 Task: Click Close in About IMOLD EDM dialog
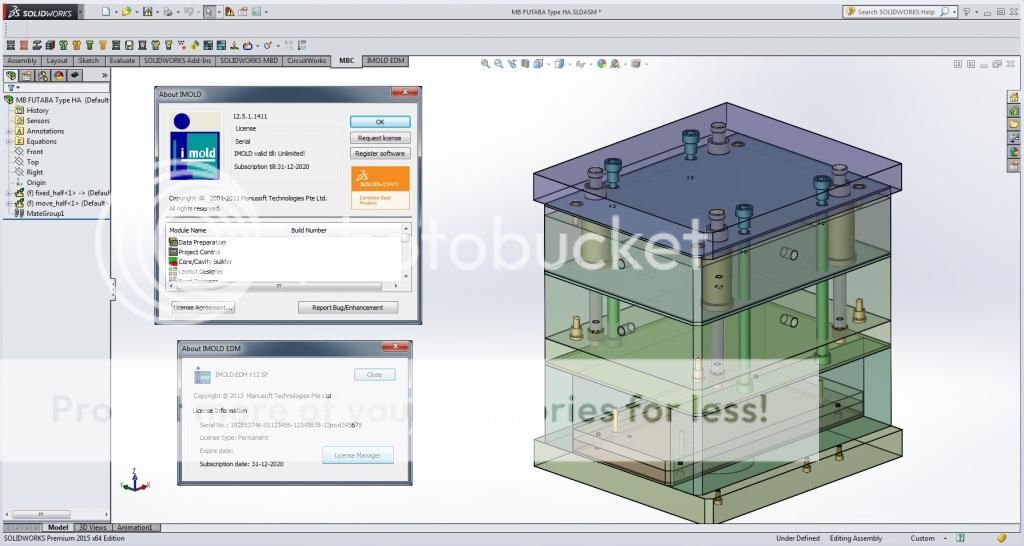tap(374, 375)
